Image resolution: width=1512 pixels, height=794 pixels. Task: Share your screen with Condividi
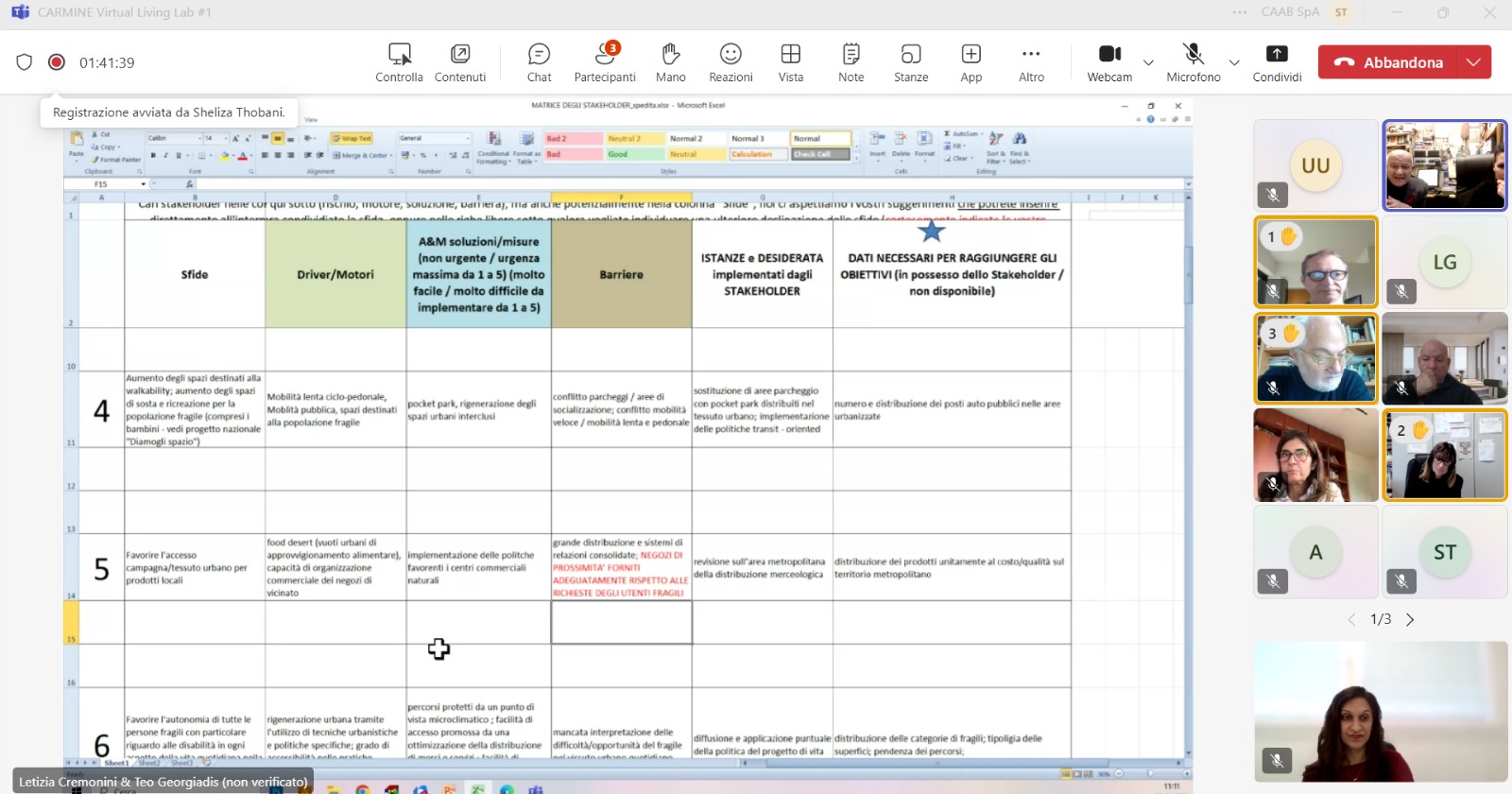click(x=1277, y=62)
